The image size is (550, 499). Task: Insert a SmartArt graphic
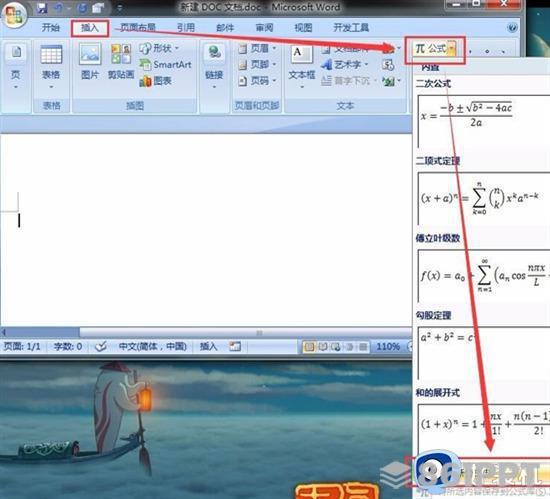click(165, 65)
